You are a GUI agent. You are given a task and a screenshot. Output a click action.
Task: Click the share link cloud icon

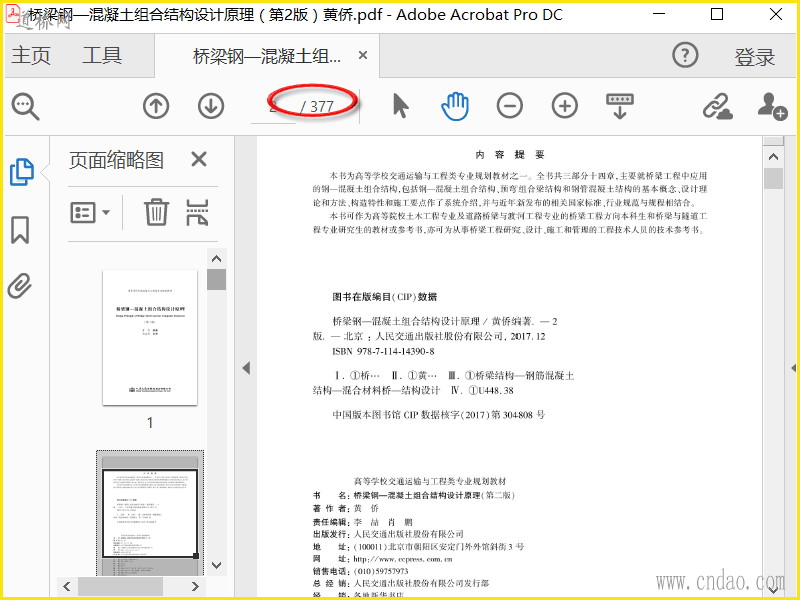(718, 107)
